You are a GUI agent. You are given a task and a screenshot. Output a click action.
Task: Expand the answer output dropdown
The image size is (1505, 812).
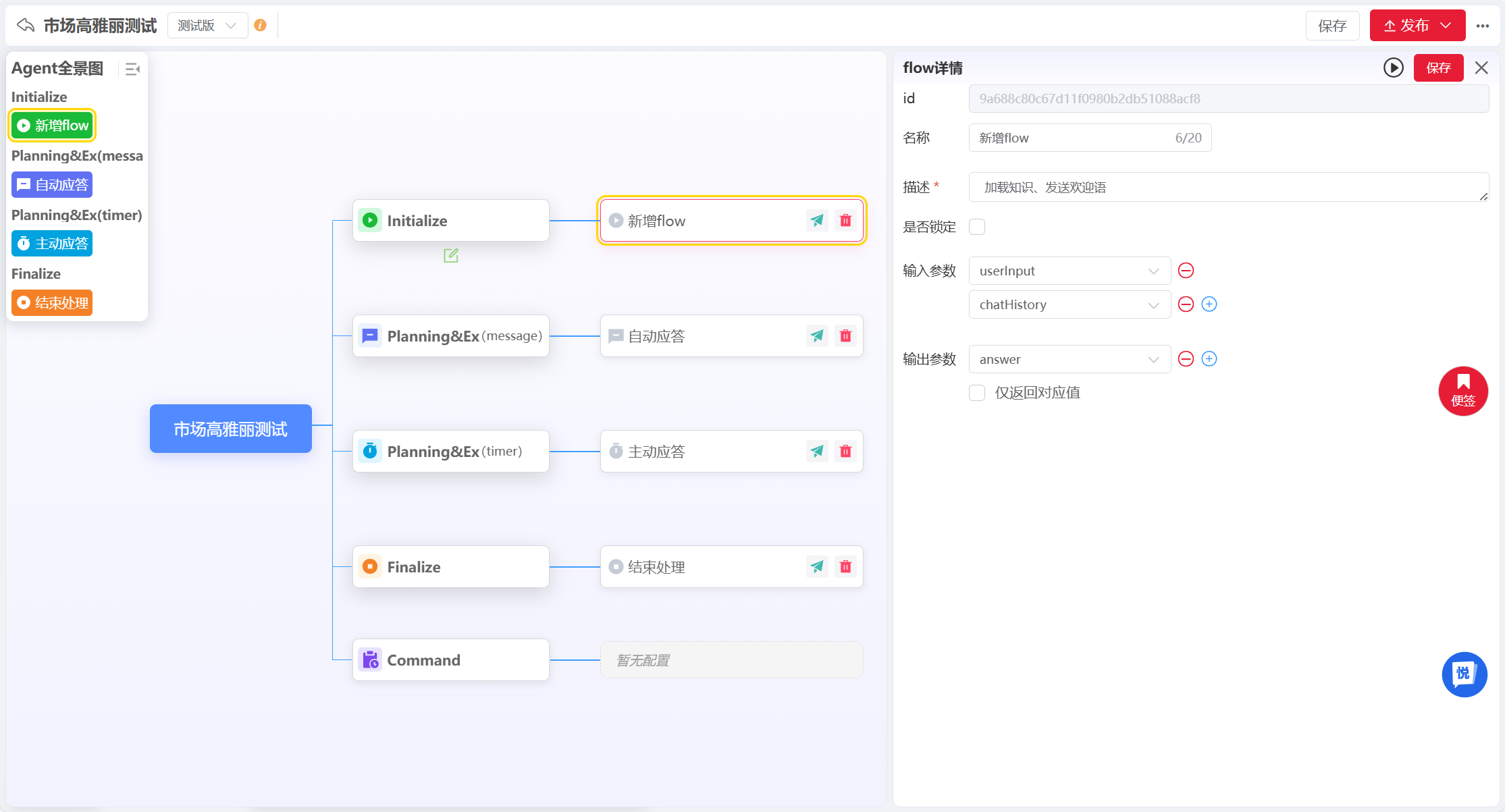pos(1070,359)
